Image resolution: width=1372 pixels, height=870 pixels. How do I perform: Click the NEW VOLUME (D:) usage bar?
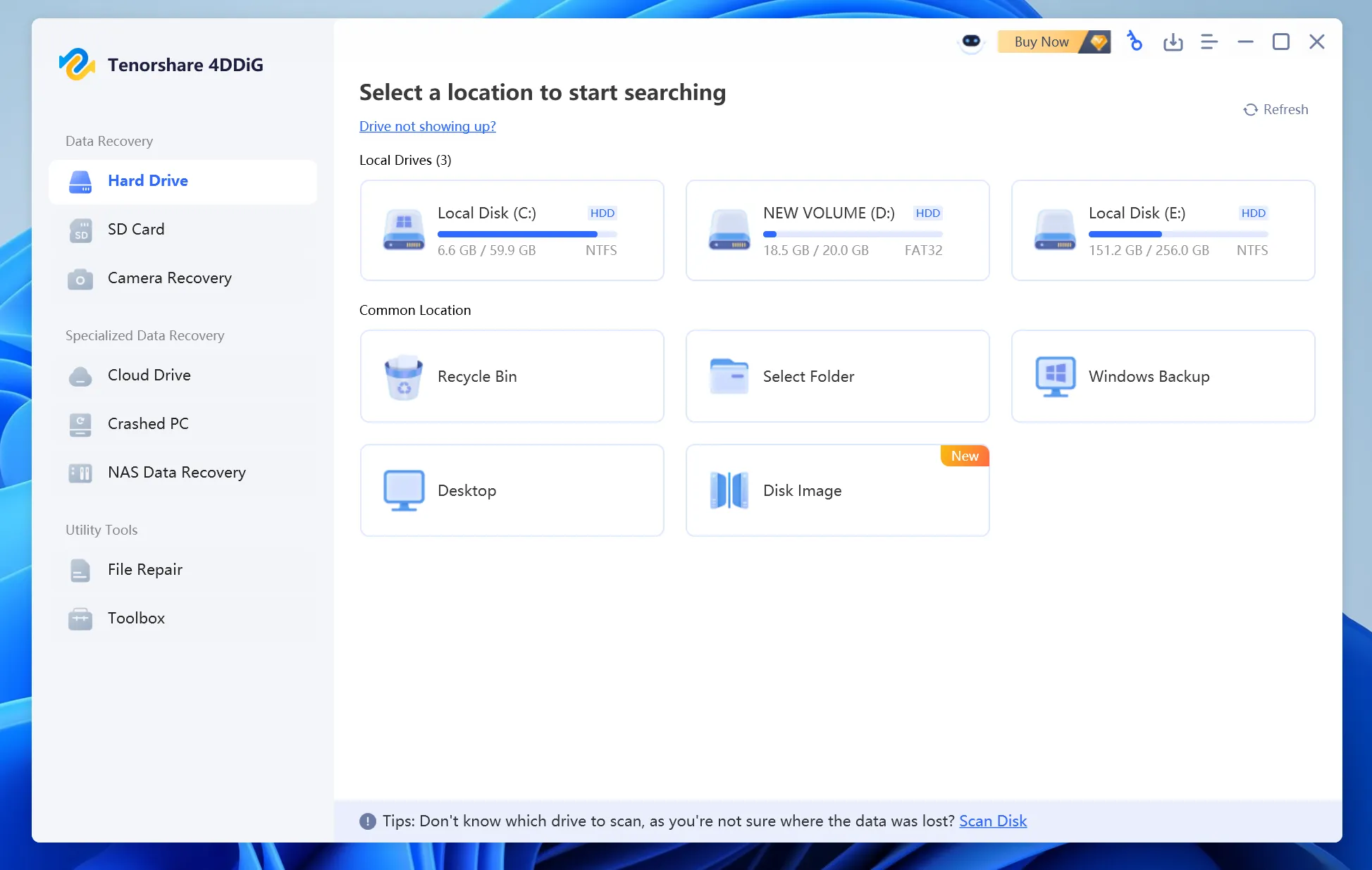(853, 234)
